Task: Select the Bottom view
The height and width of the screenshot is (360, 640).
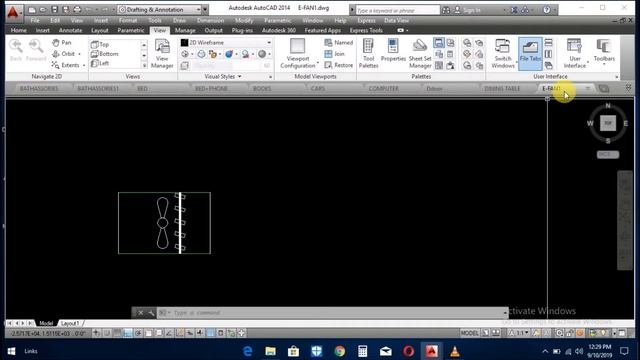Action: pyautogui.click(x=104, y=53)
